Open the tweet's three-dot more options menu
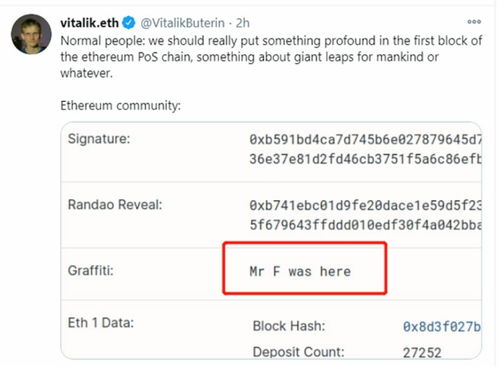 [x=474, y=22]
